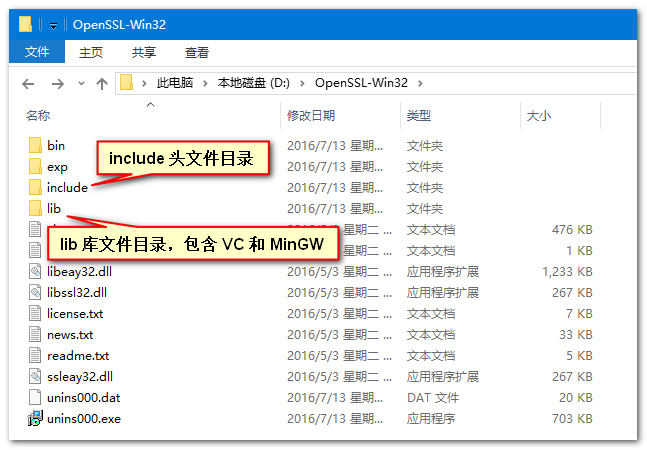This screenshot has width=647, height=450.
Task: Select the libeay32.dll file icon
Action: coord(35,271)
